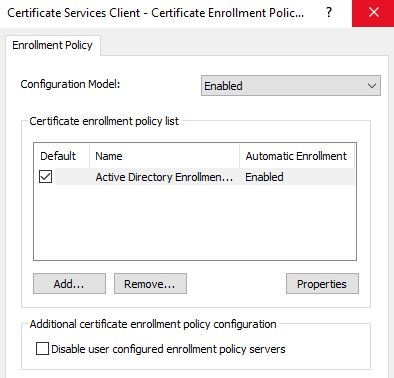The width and height of the screenshot is (394, 378).
Task: Click the dialog title bar text
Action: pyautogui.click(x=155, y=13)
